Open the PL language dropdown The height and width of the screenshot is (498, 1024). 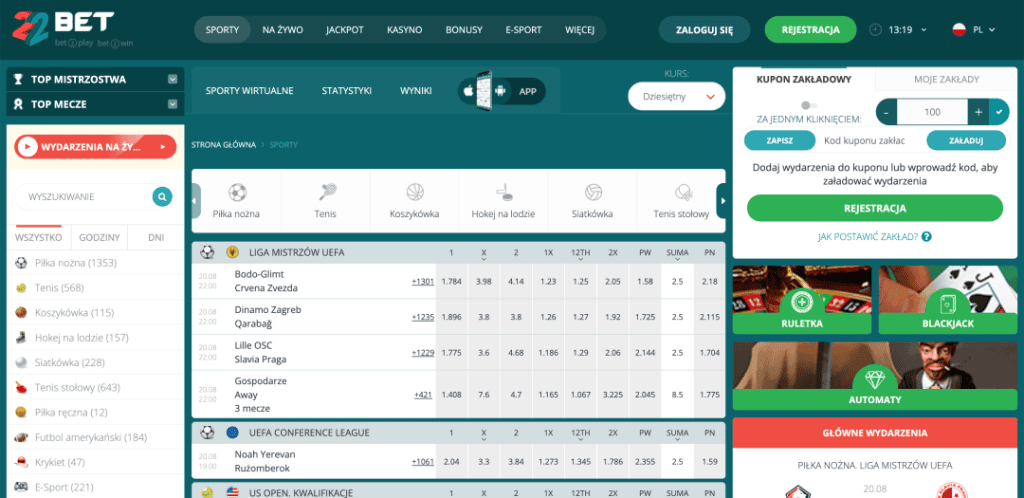tap(984, 29)
